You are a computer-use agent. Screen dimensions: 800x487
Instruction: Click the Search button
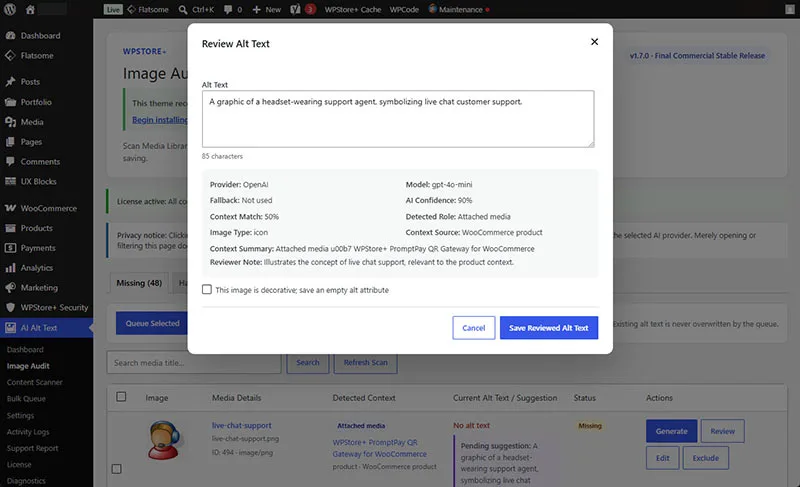[308, 363]
